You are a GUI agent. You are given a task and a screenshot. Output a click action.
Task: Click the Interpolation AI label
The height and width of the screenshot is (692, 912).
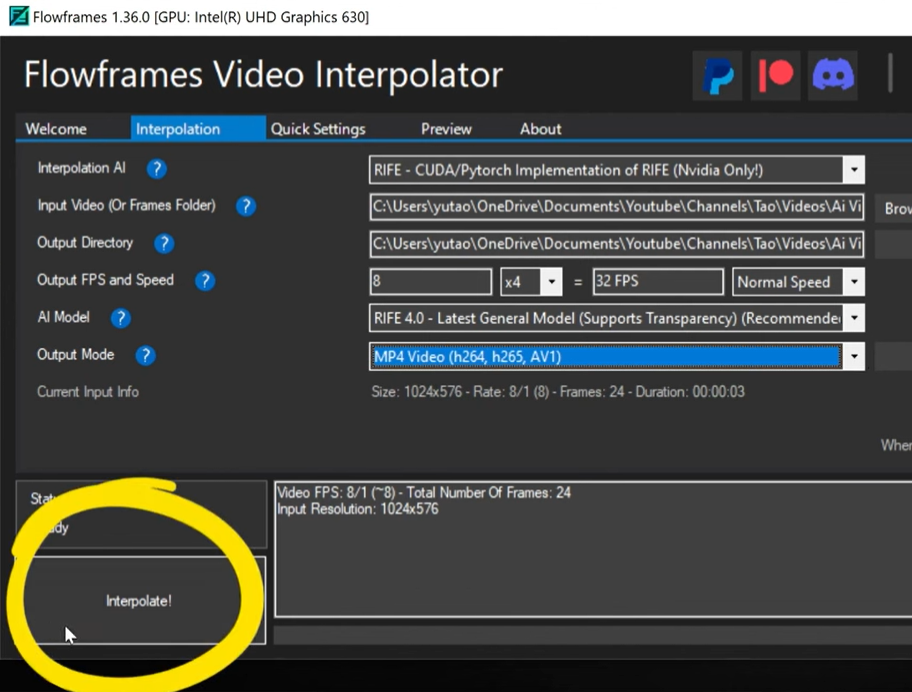(x=81, y=168)
